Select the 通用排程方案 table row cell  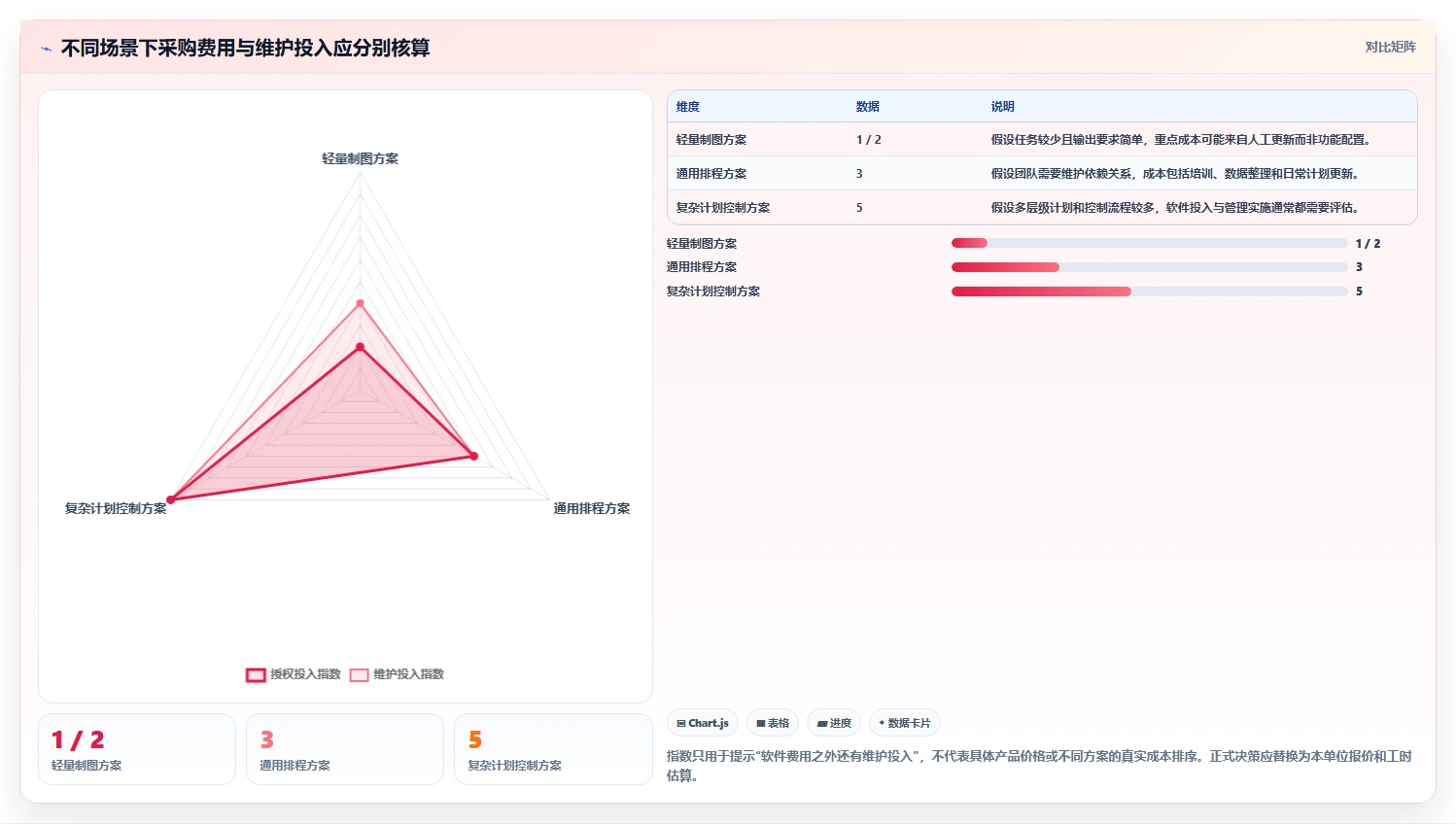(711, 174)
